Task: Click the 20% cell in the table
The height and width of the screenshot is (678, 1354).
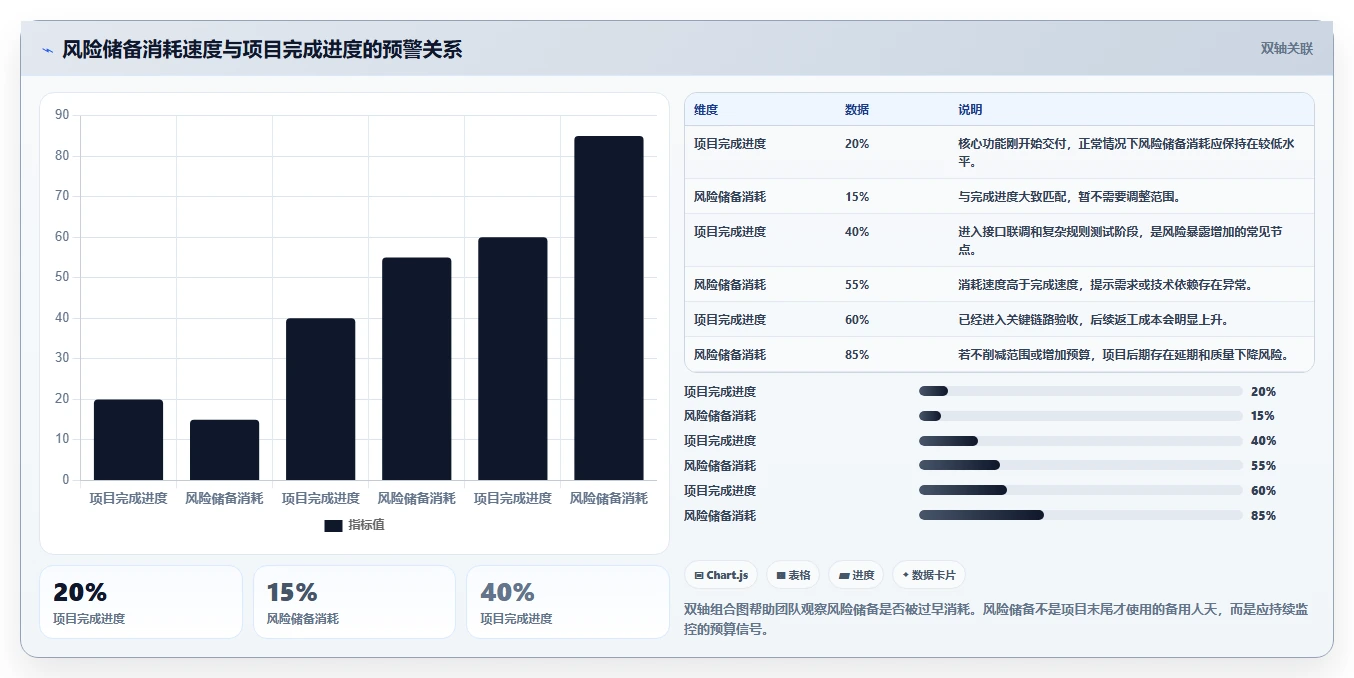Action: pos(857,144)
